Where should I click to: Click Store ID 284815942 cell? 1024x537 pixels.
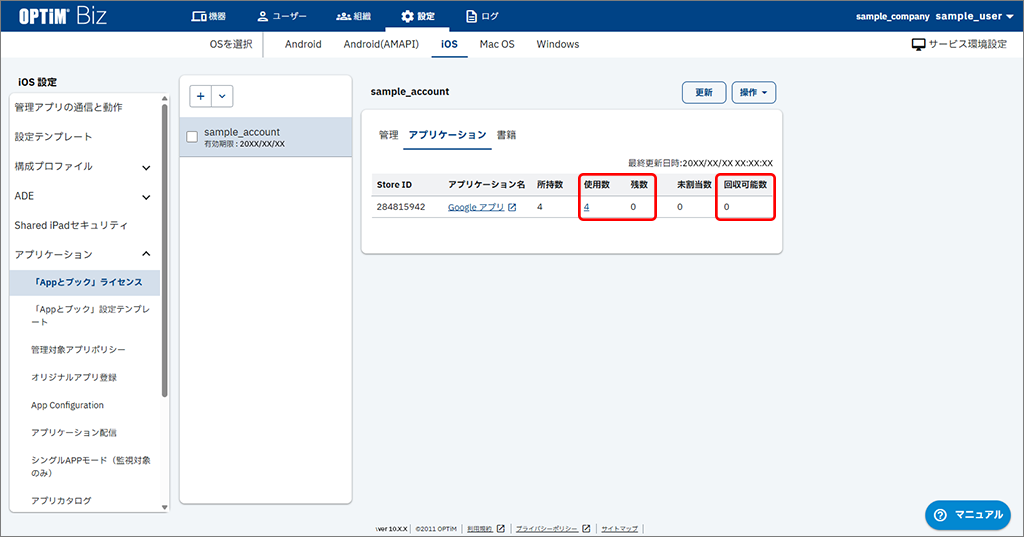pos(401,206)
